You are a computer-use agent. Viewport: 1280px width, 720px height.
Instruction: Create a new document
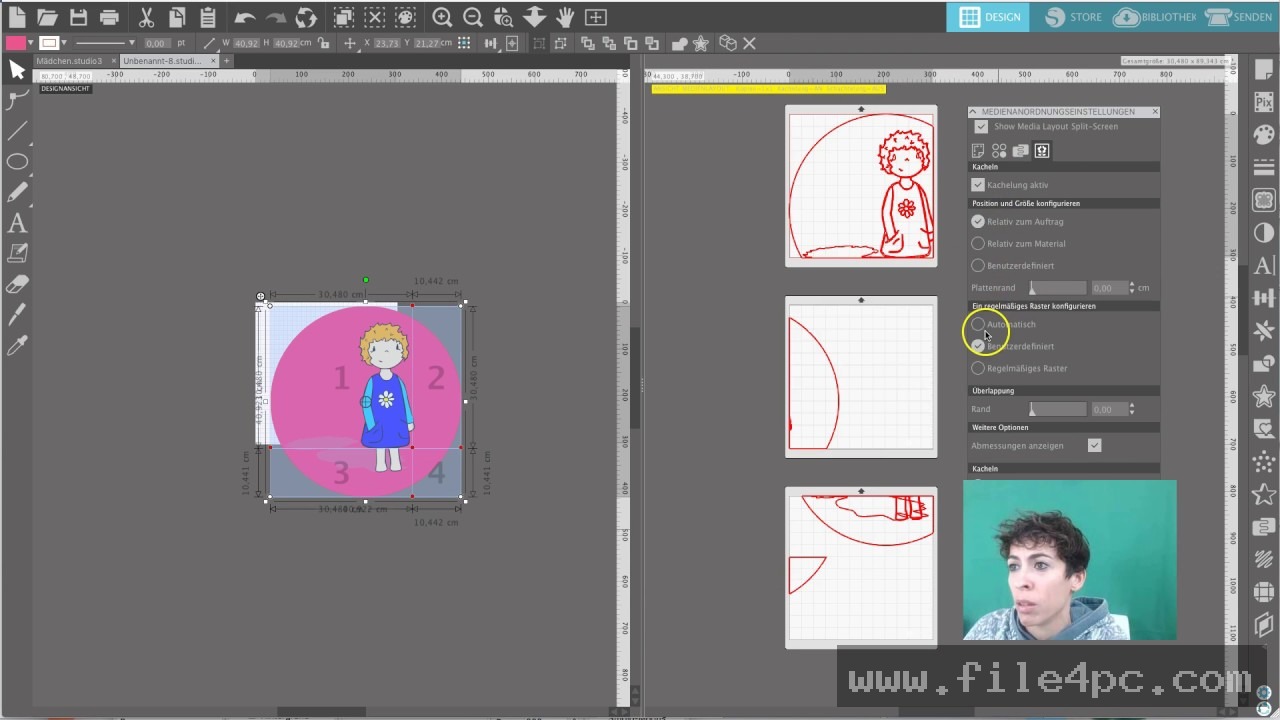pos(17,17)
